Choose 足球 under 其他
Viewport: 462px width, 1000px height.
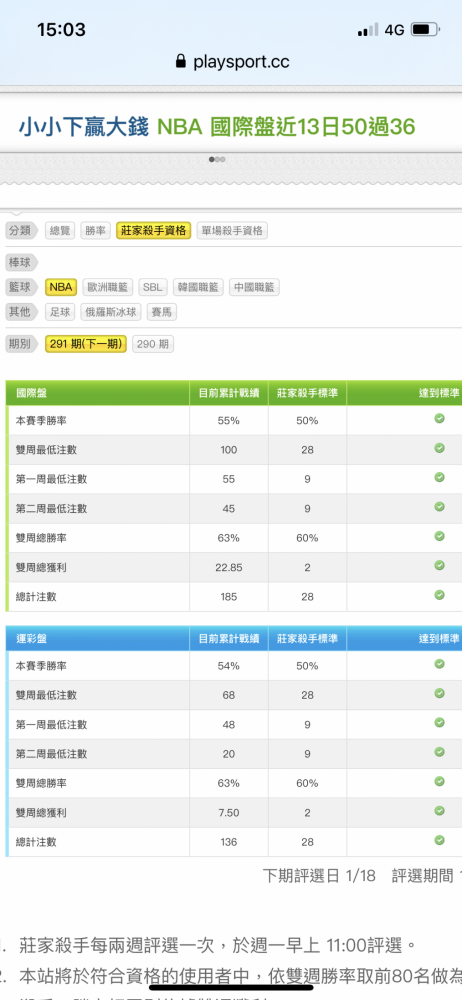(x=60, y=312)
